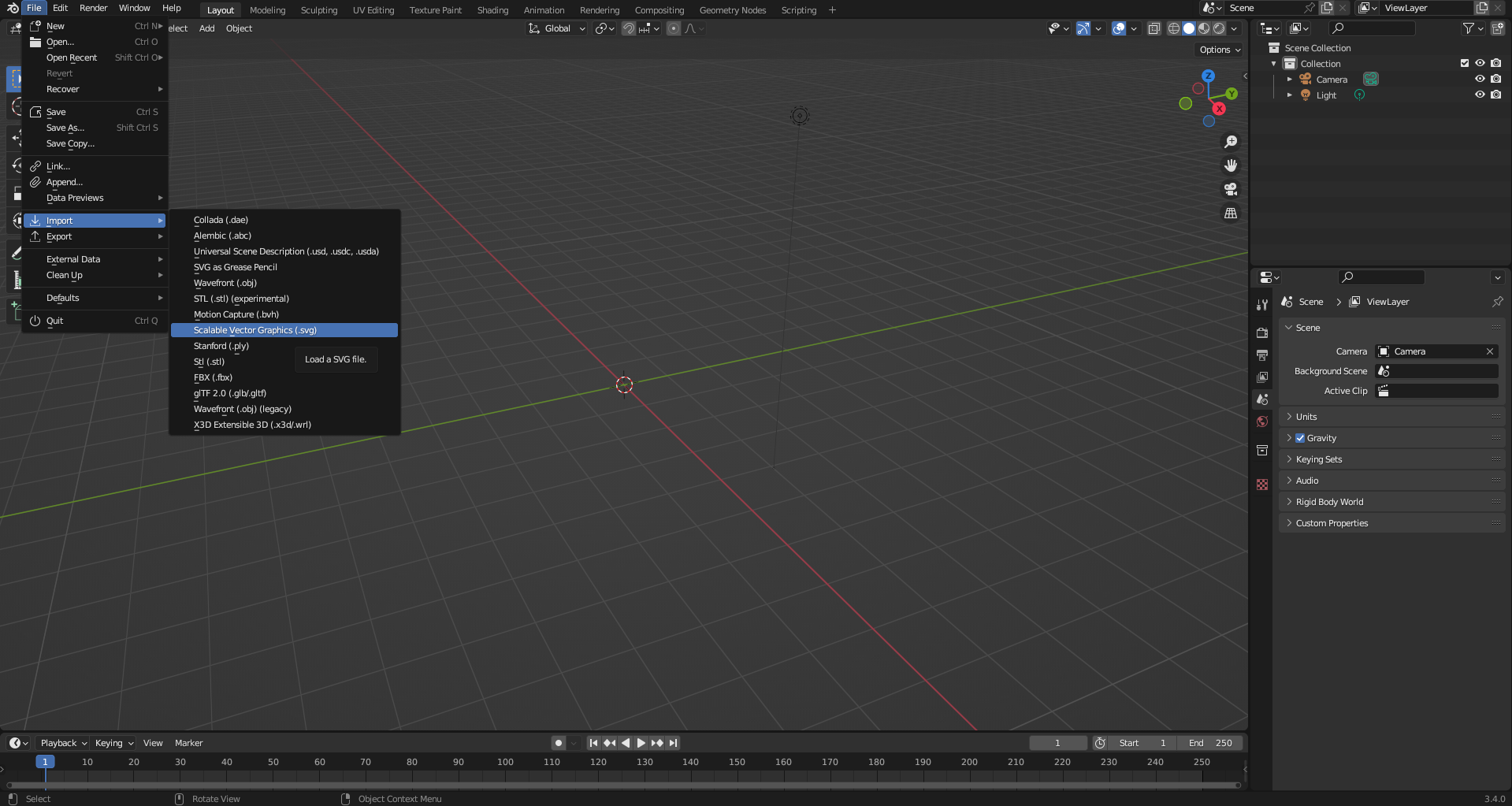The image size is (1512, 806).
Task: Play the animation forward
Action: coord(641,743)
